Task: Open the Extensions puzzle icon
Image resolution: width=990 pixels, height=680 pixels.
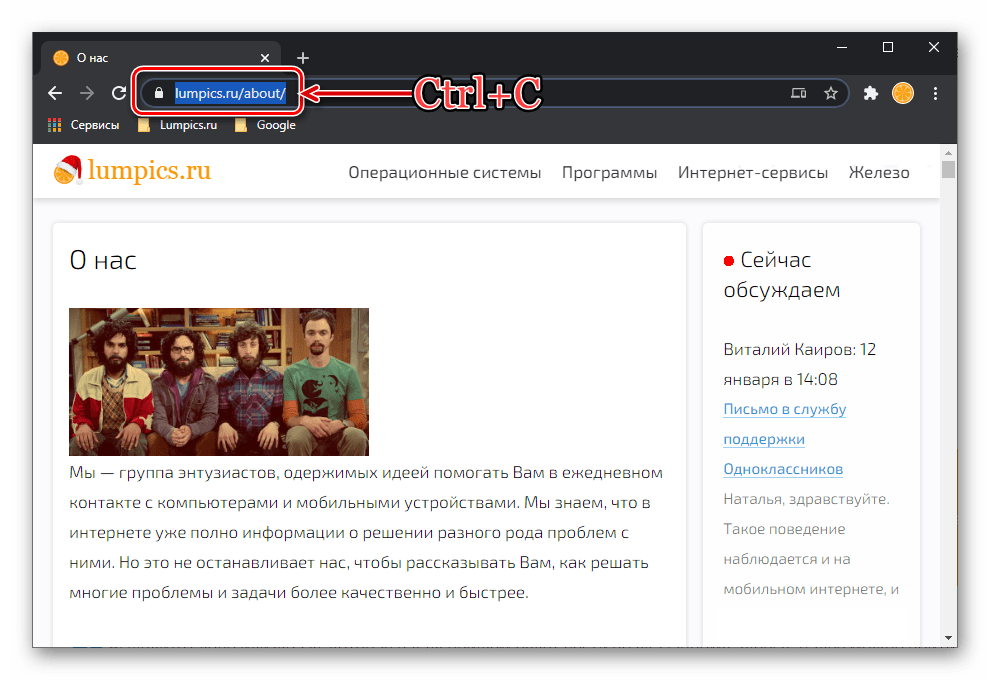Action: click(871, 93)
